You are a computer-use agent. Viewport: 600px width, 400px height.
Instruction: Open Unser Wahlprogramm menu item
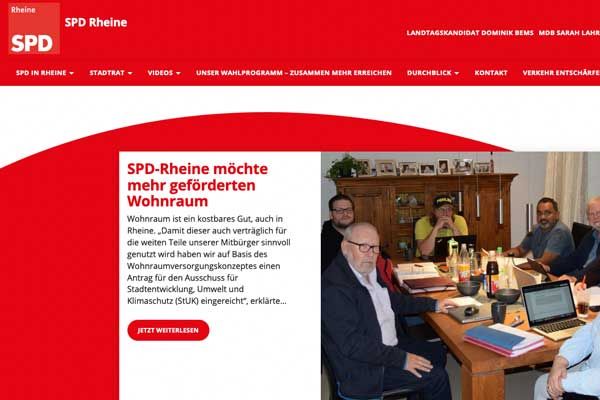tap(294, 73)
